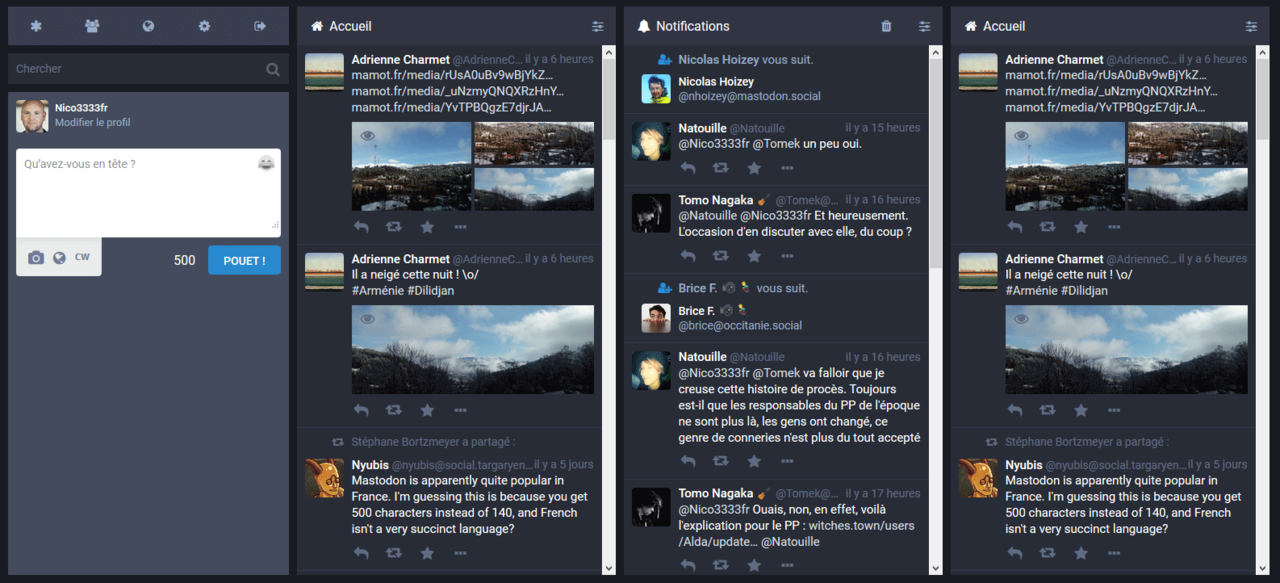Screen dimensions: 1280x583
Task: Click the search magnifier icon
Action: 273,70
